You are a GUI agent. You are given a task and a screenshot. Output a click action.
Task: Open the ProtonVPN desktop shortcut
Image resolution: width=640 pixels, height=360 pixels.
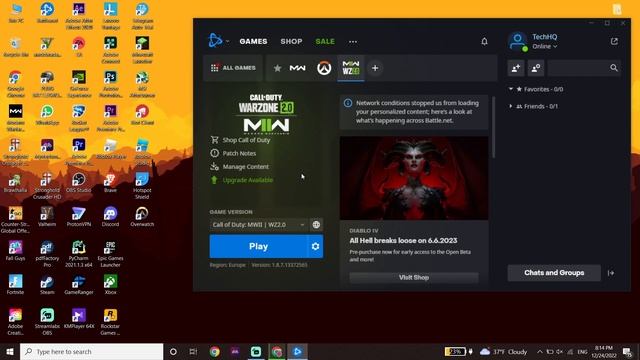click(79, 217)
